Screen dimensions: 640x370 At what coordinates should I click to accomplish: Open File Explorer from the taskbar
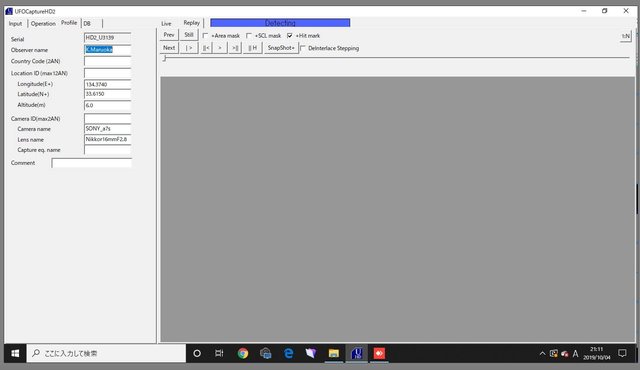coord(333,353)
